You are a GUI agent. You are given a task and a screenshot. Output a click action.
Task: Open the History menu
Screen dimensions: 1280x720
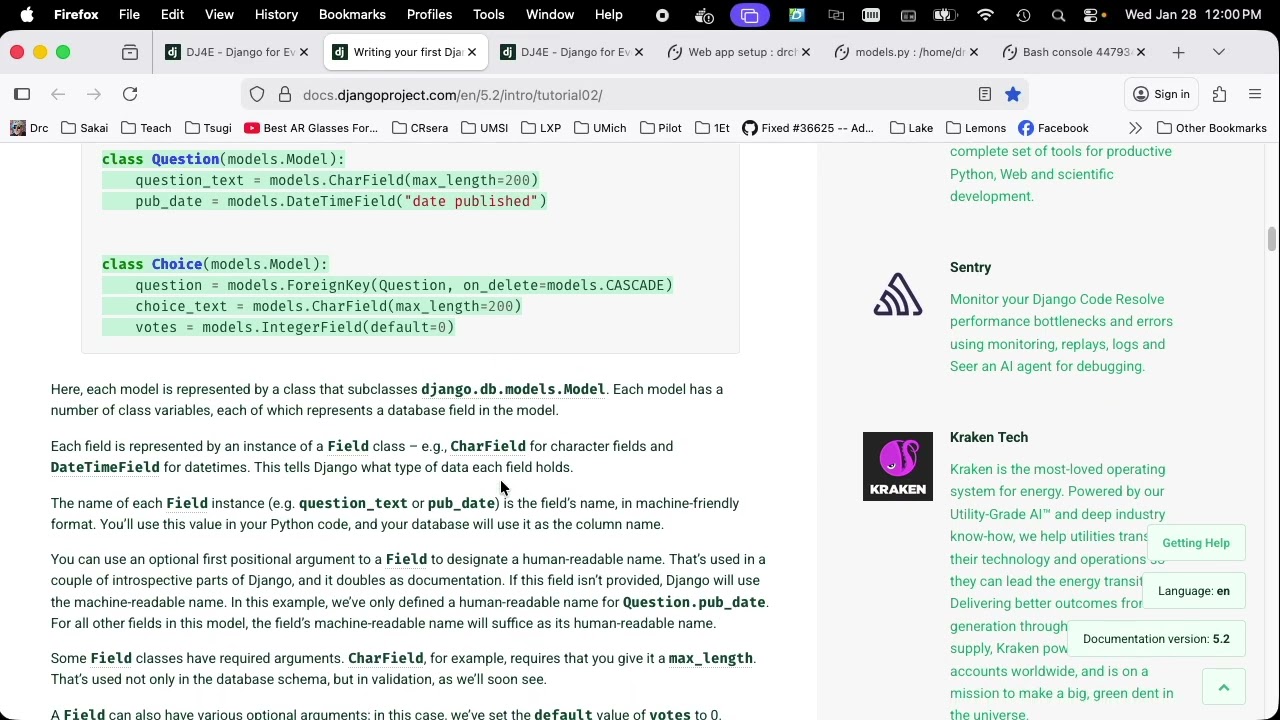click(276, 15)
